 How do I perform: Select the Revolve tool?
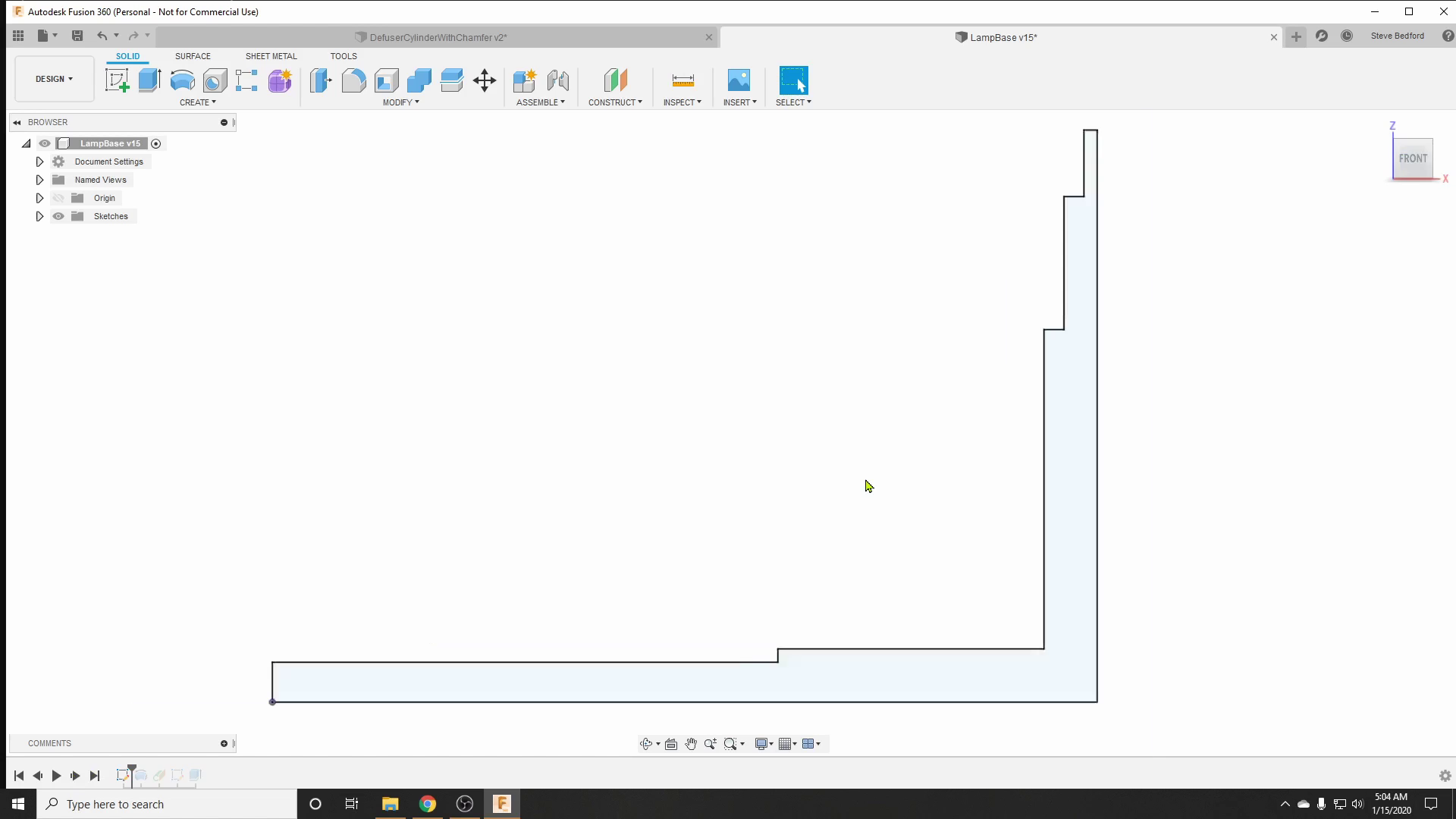coord(181,80)
